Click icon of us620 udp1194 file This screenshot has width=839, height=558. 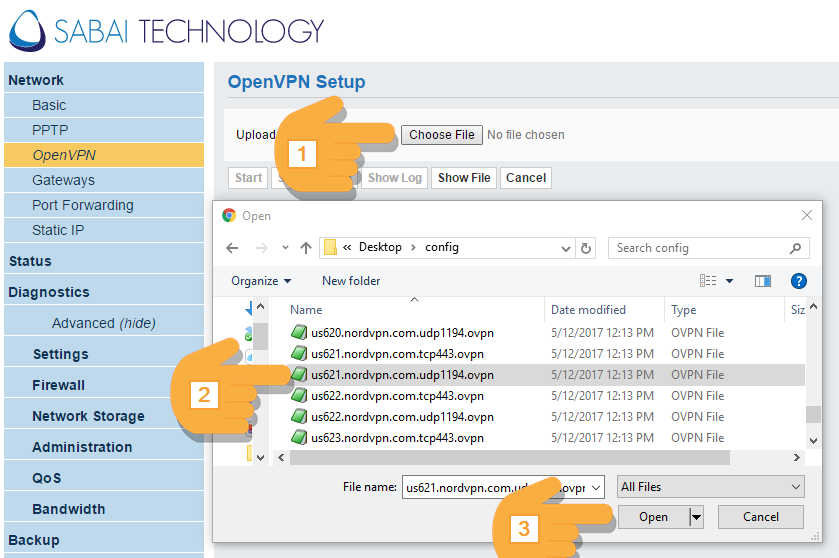[x=299, y=332]
